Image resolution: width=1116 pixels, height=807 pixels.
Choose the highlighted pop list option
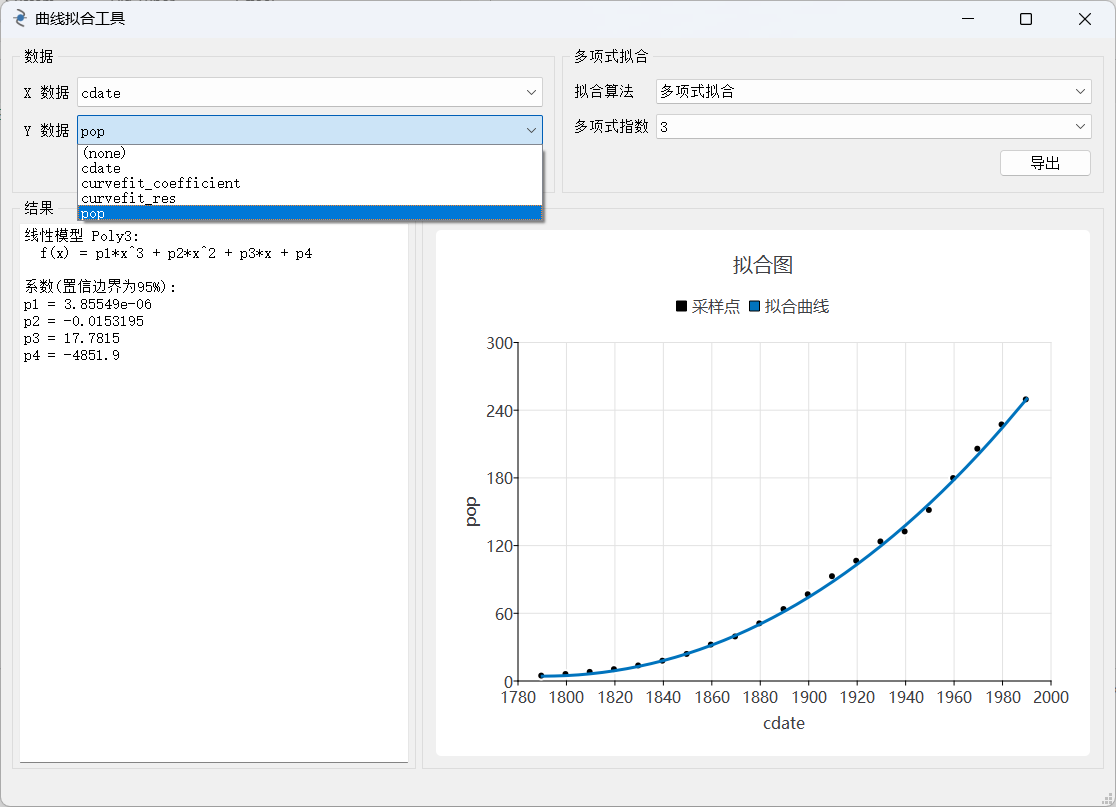pyautogui.click(x=309, y=213)
